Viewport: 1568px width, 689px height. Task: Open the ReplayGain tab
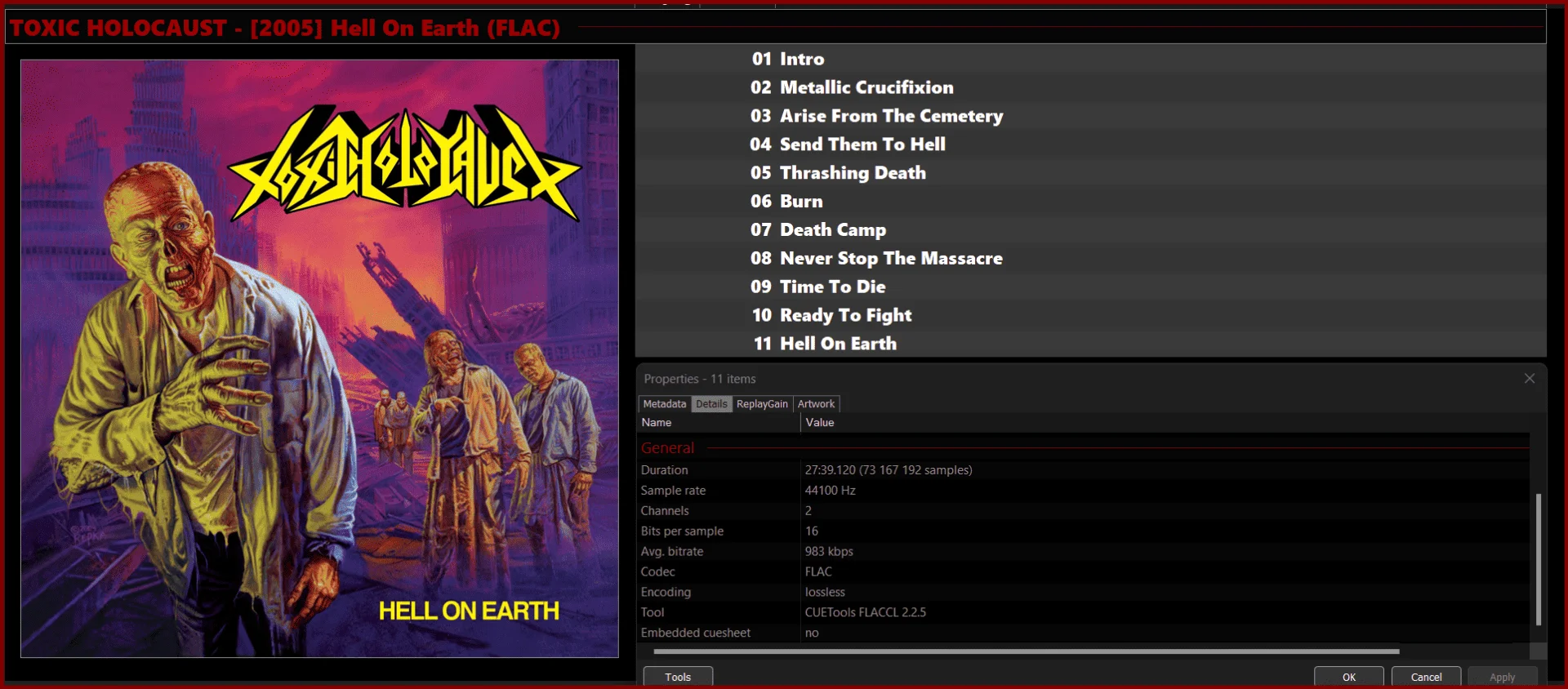762,404
